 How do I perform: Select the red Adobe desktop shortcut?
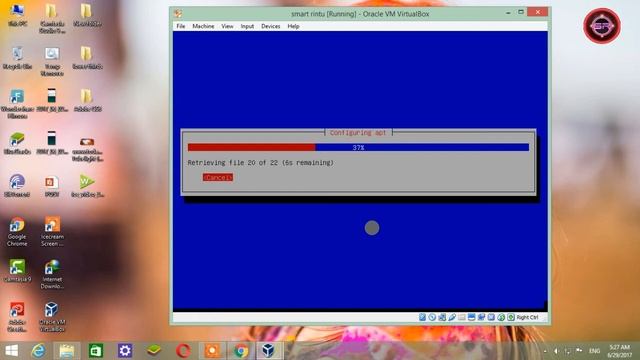pyautogui.click(x=17, y=317)
